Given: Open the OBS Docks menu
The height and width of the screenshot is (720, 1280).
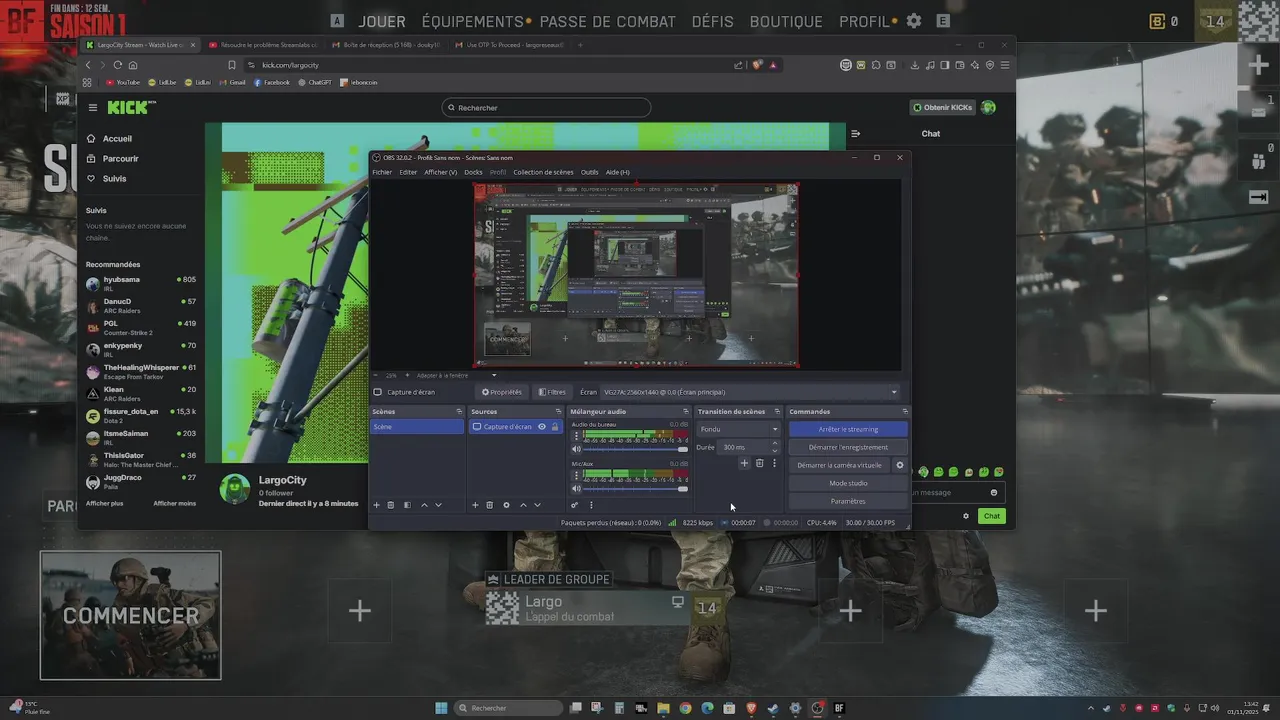Looking at the screenshot, I should [x=473, y=172].
